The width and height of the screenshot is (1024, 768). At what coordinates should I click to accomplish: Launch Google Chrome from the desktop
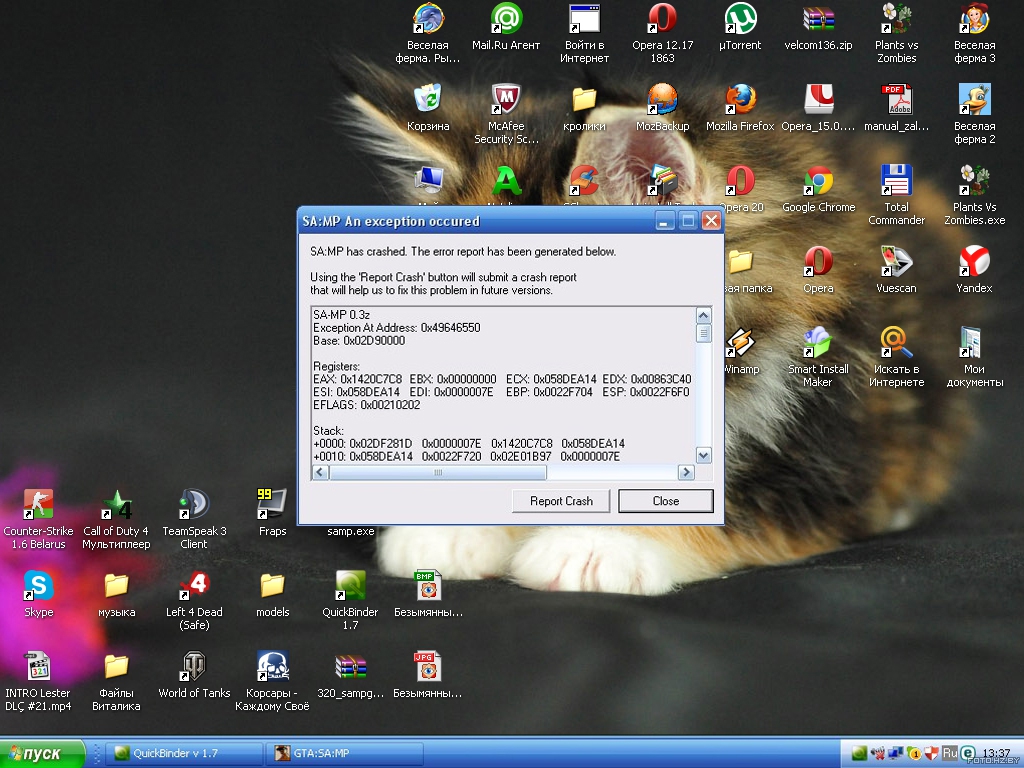818,189
